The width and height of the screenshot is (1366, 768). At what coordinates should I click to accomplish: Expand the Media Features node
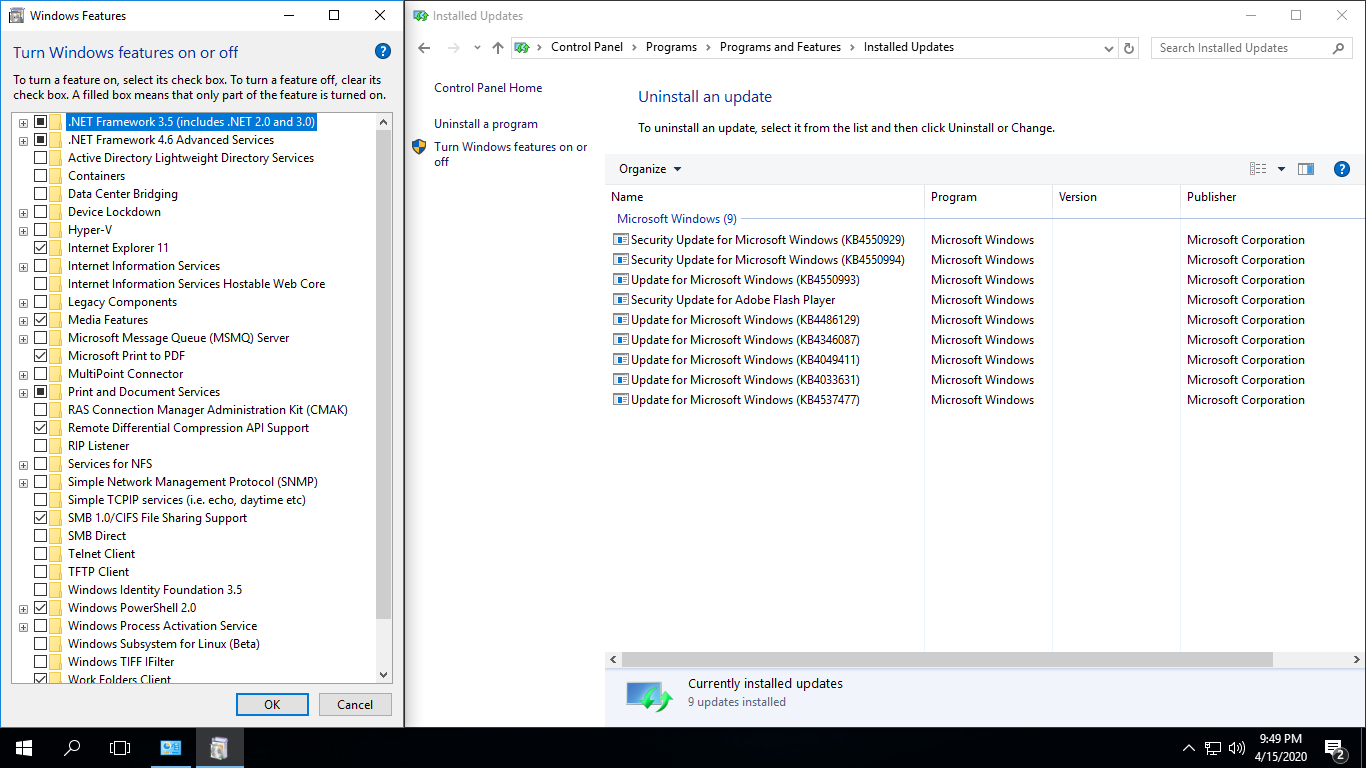pyautogui.click(x=23, y=321)
